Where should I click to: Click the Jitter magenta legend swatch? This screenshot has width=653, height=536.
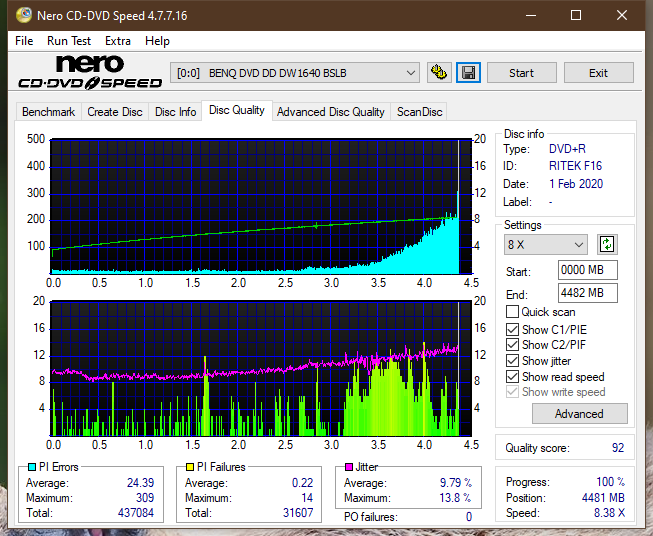pyautogui.click(x=349, y=467)
